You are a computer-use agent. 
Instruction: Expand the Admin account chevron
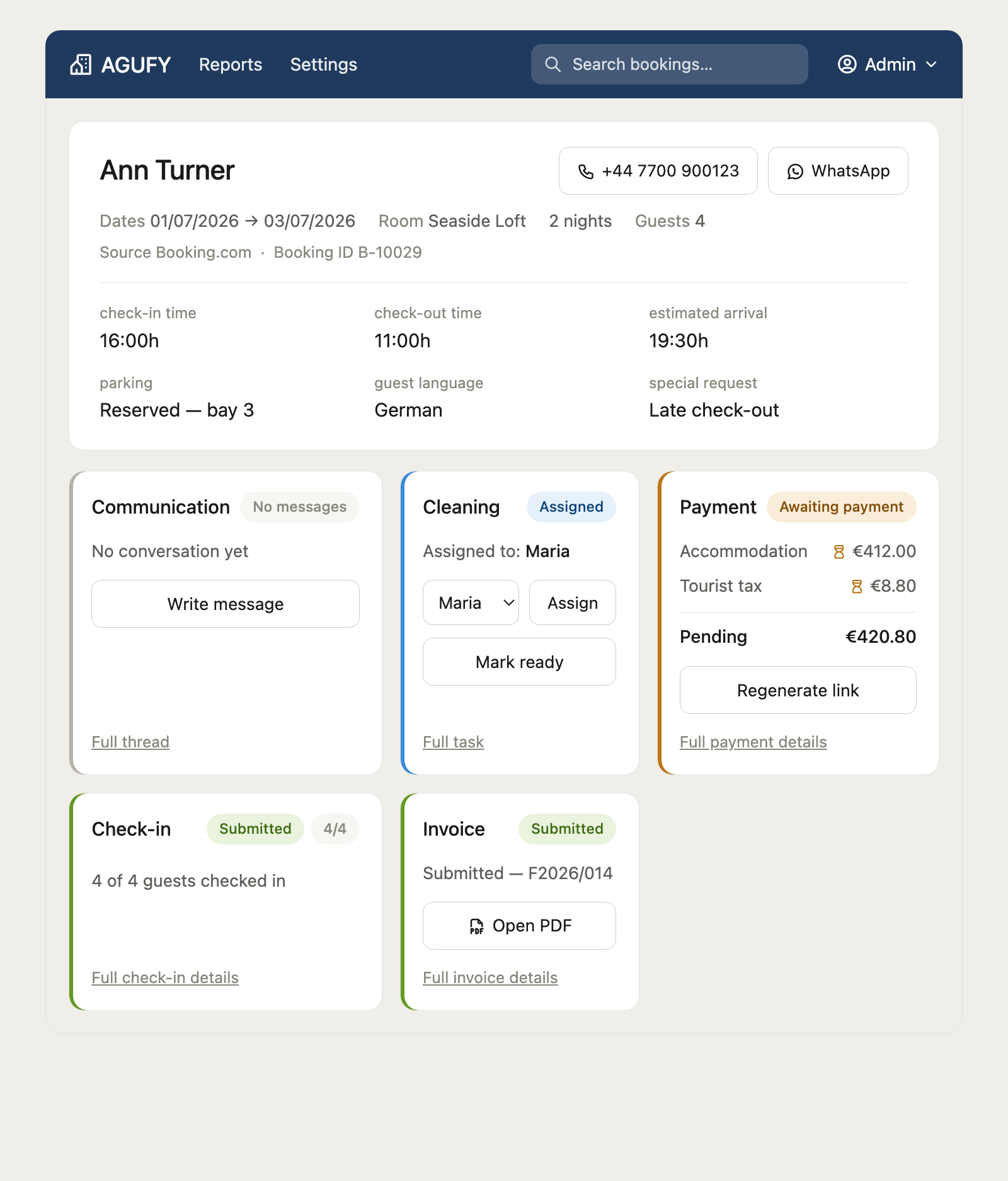click(931, 64)
